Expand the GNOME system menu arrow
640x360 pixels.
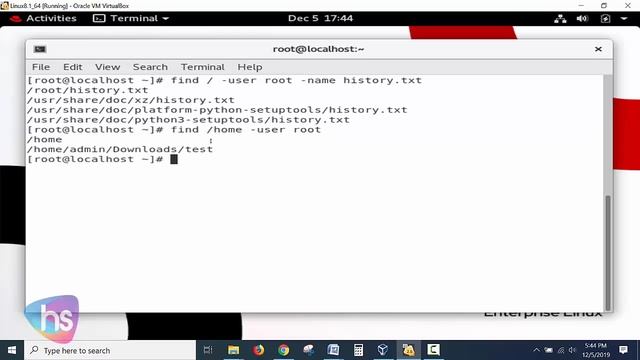624,19
